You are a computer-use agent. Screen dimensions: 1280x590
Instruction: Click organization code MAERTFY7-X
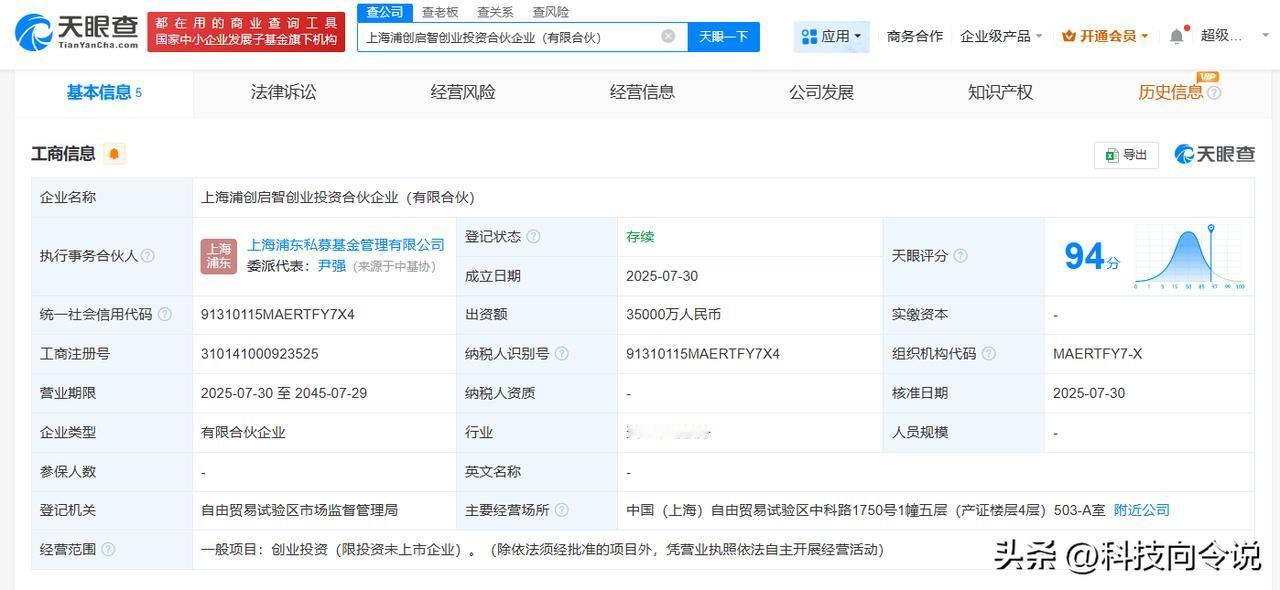[x=1097, y=354]
